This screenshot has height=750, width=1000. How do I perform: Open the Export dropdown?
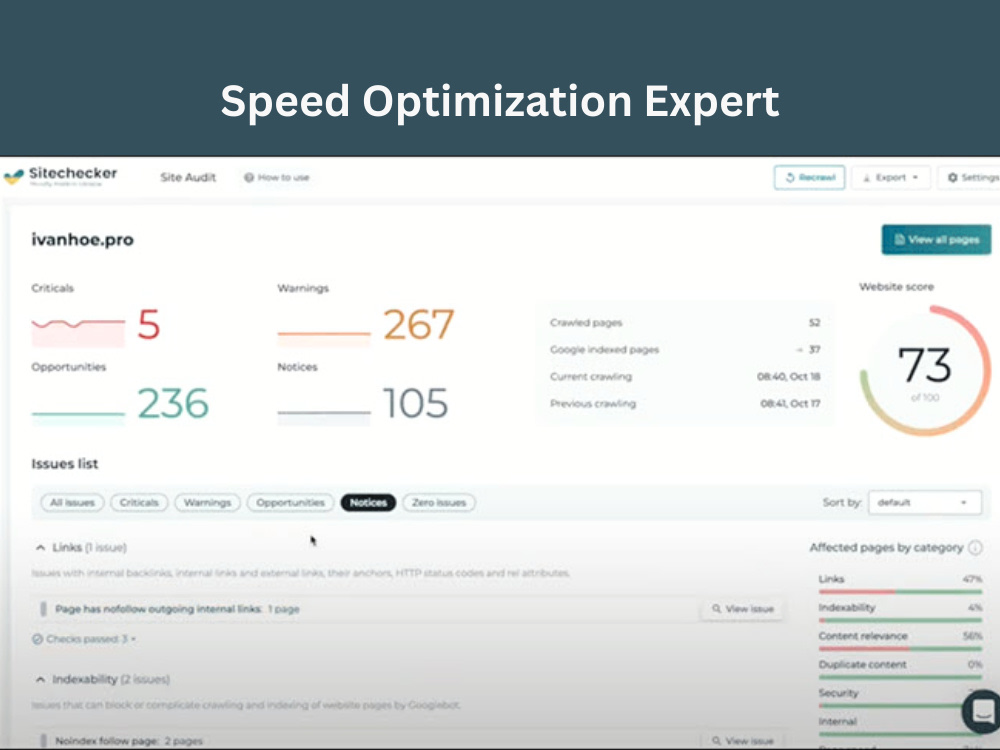tap(890, 177)
